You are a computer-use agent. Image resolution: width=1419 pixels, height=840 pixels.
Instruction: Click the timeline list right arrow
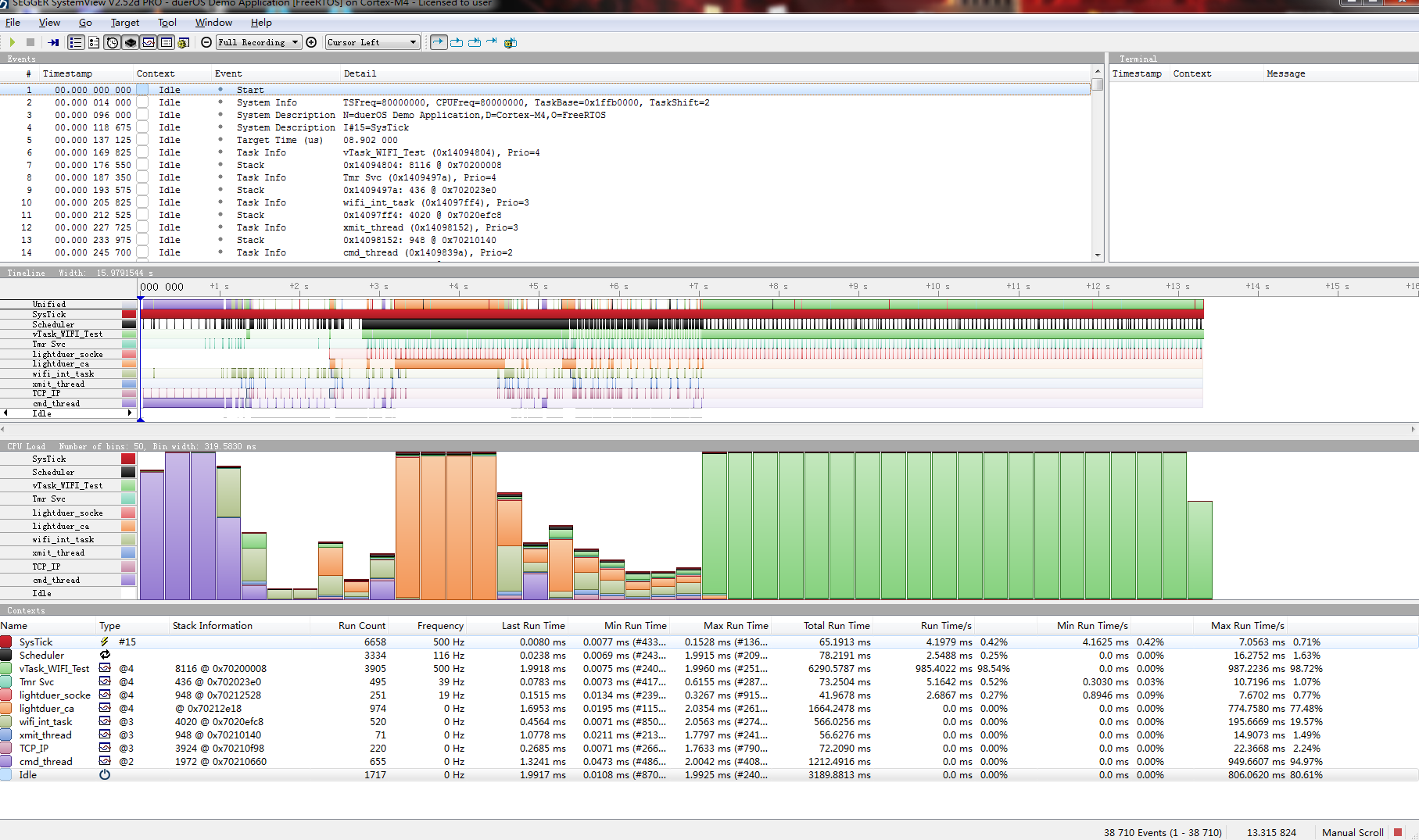[130, 413]
